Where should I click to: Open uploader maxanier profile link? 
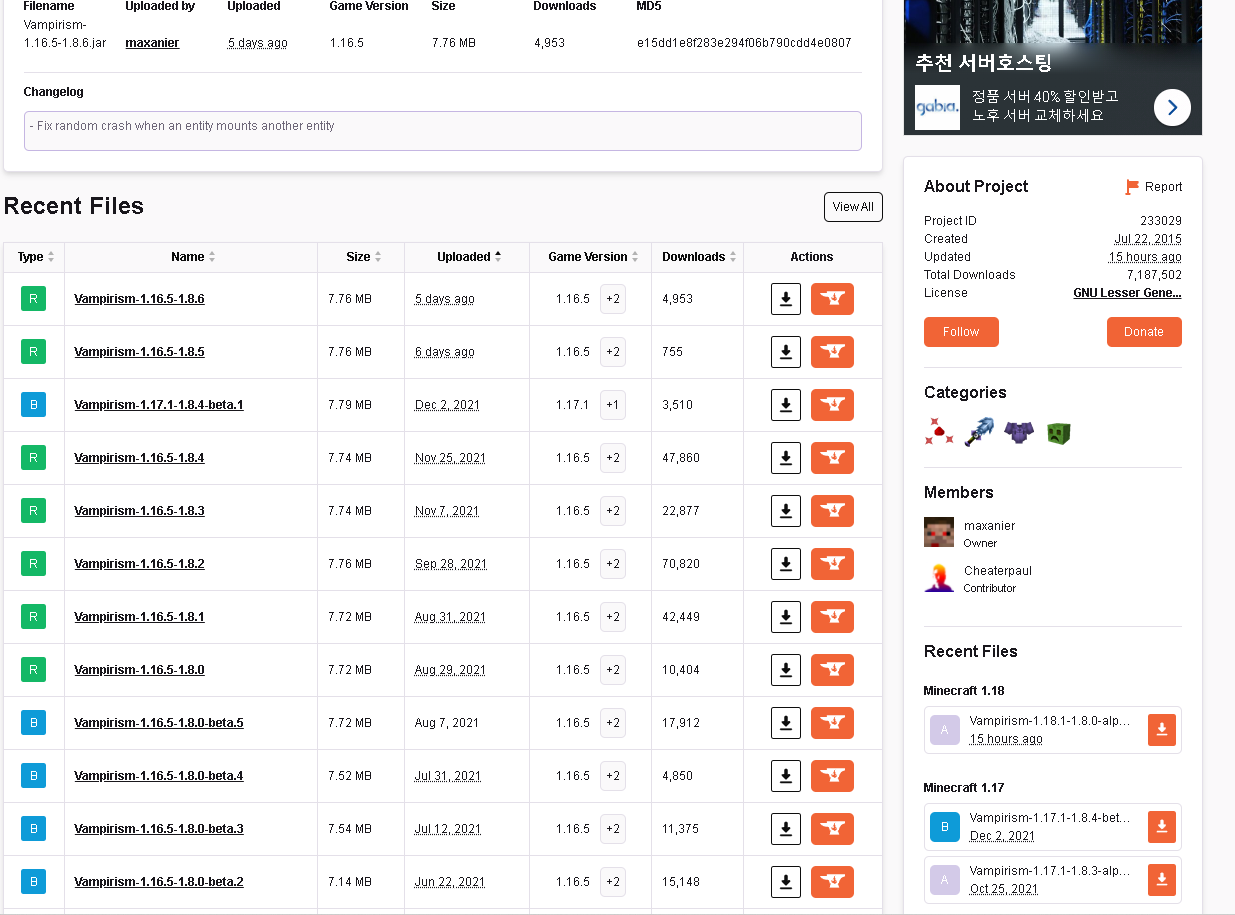(x=152, y=43)
